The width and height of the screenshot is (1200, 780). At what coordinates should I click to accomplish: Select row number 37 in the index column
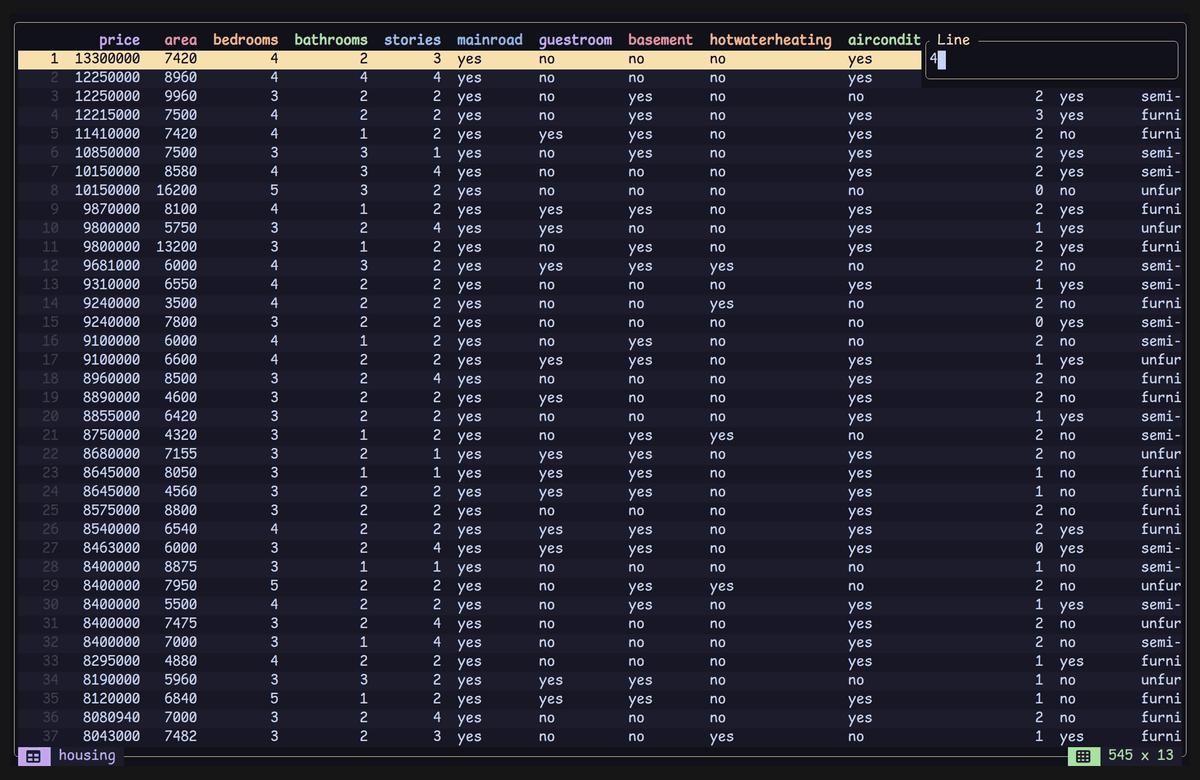click(50, 737)
